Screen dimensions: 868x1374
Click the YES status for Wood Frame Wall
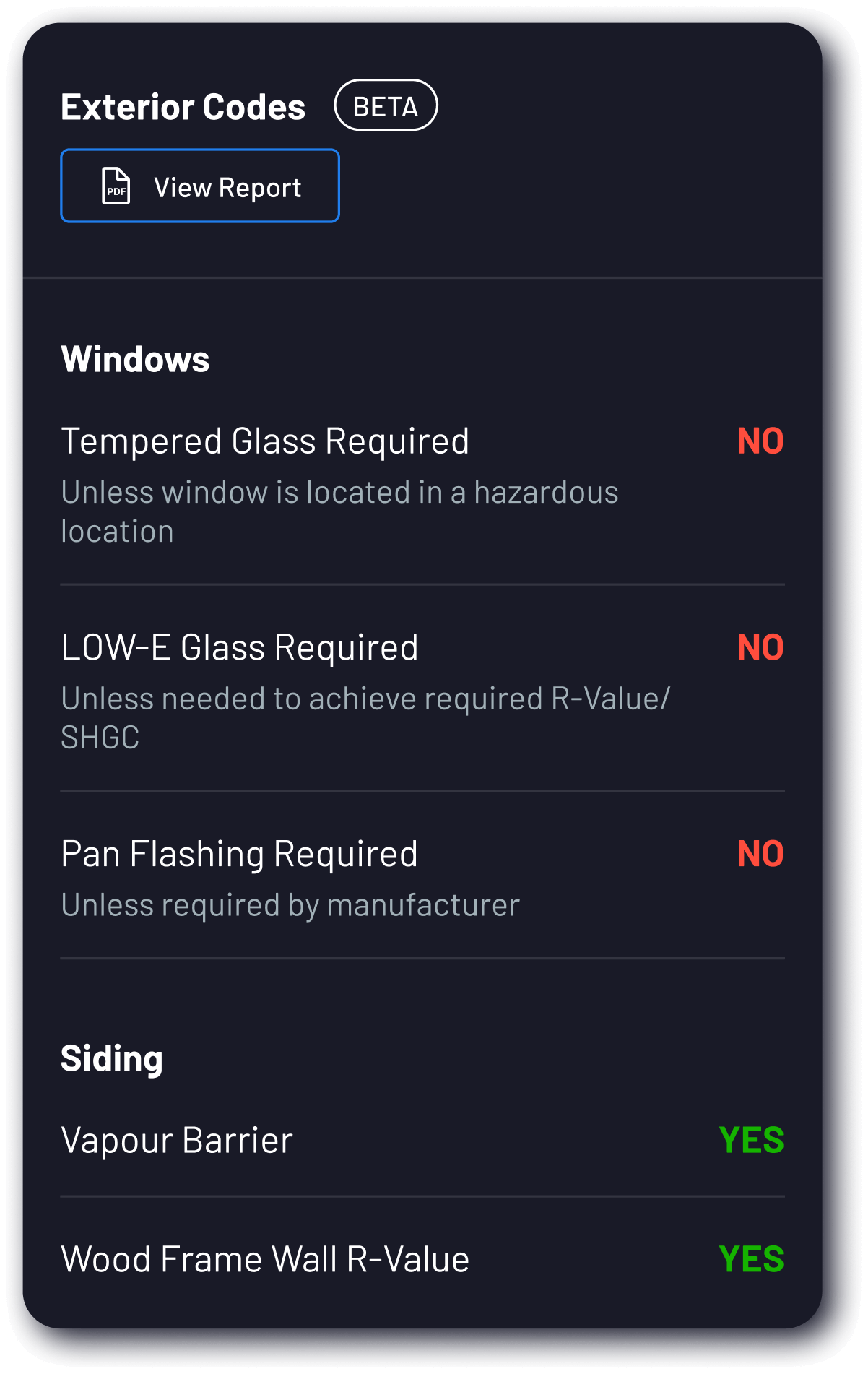click(x=751, y=1259)
